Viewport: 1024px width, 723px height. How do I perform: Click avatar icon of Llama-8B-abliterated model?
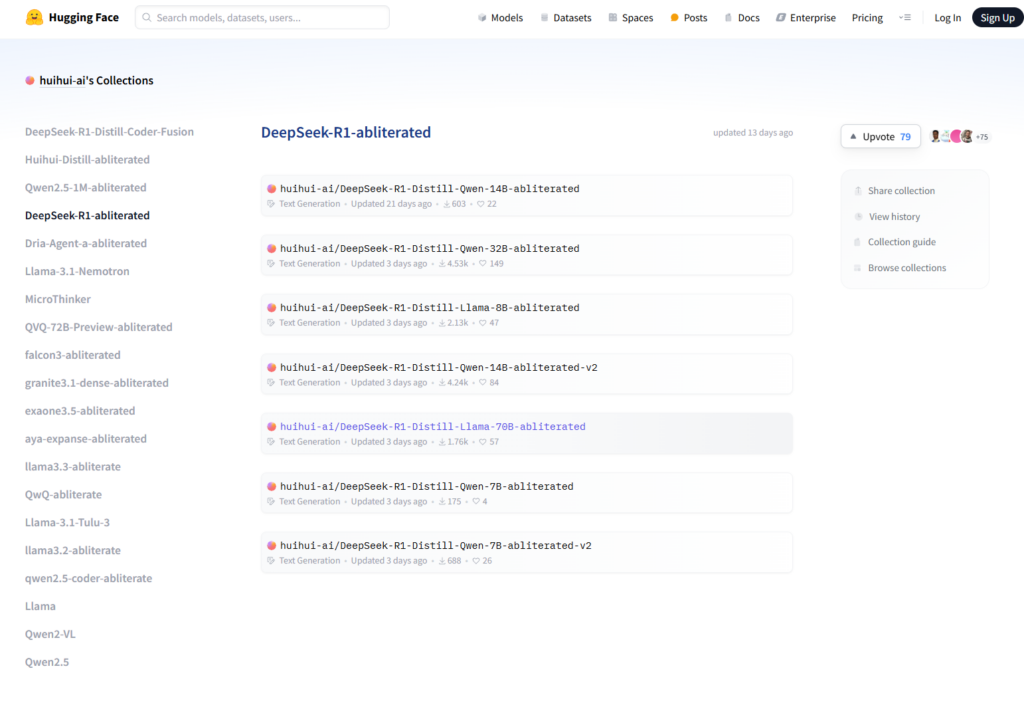point(272,308)
